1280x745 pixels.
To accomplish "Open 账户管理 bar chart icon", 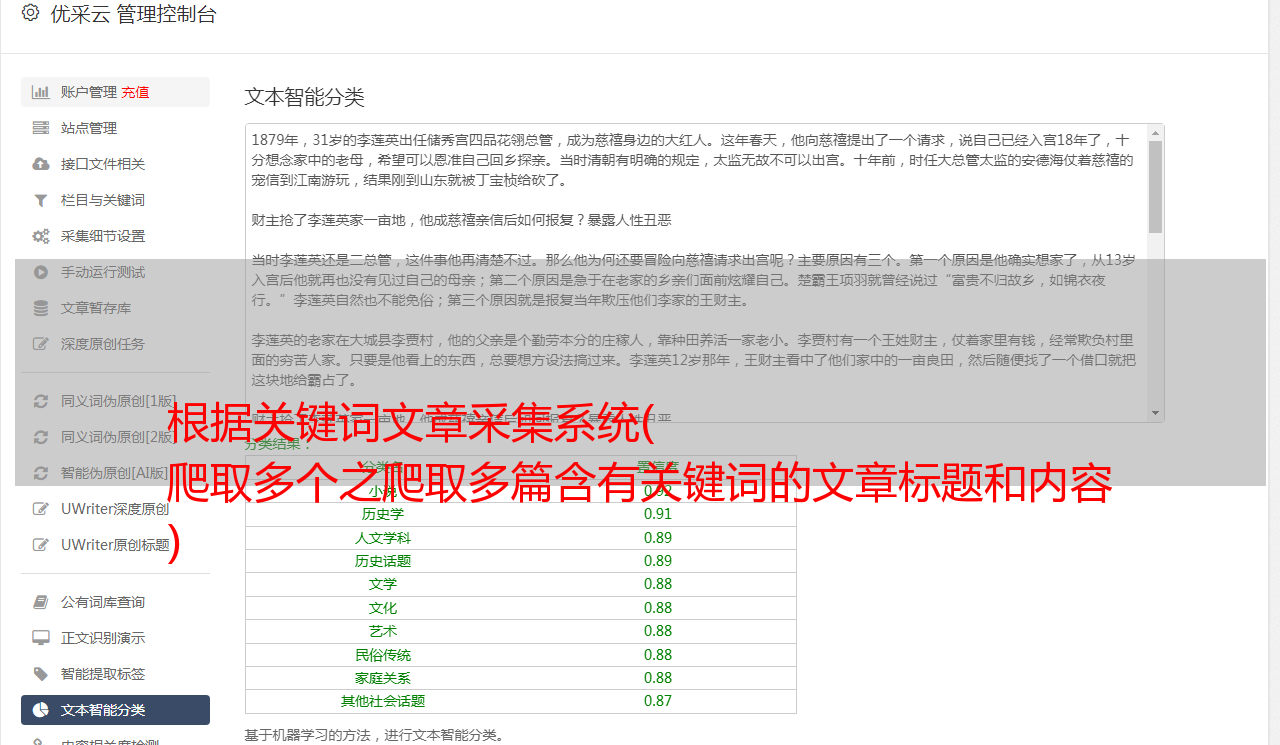I will pyautogui.click(x=41, y=92).
